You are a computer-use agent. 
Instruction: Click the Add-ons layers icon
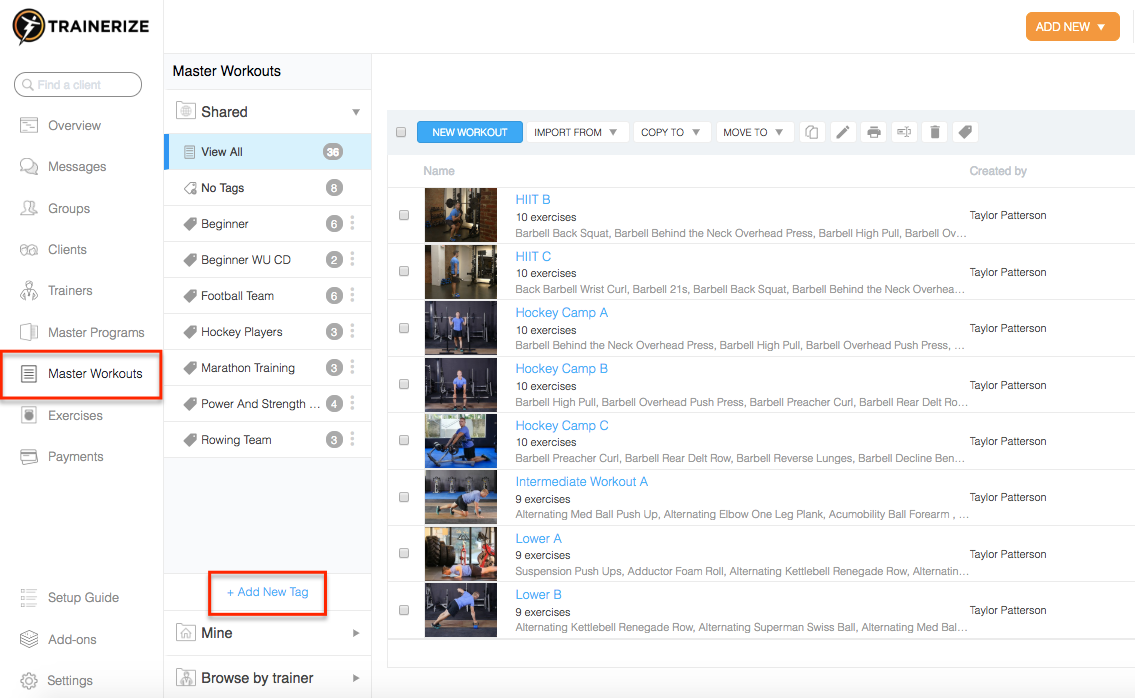(29, 639)
